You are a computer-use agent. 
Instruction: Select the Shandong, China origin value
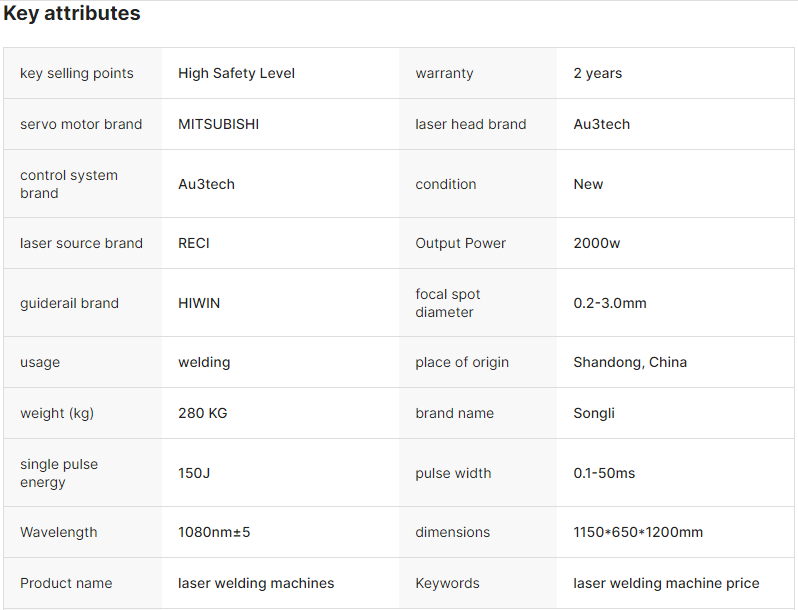(x=630, y=362)
